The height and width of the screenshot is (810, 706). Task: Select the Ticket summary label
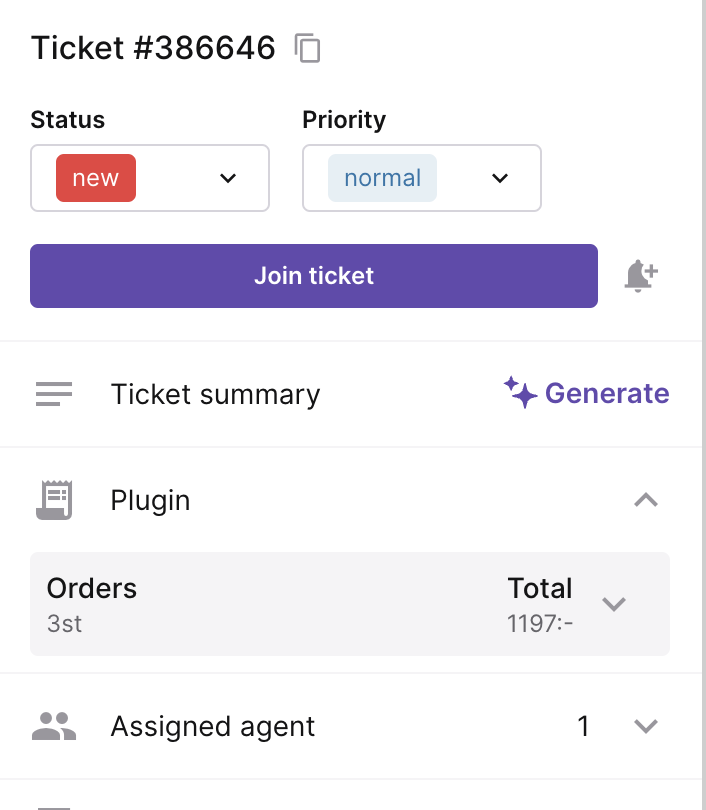215,394
